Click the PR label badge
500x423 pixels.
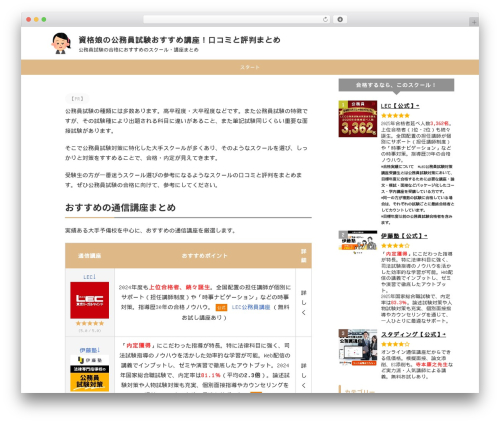pos(77,98)
